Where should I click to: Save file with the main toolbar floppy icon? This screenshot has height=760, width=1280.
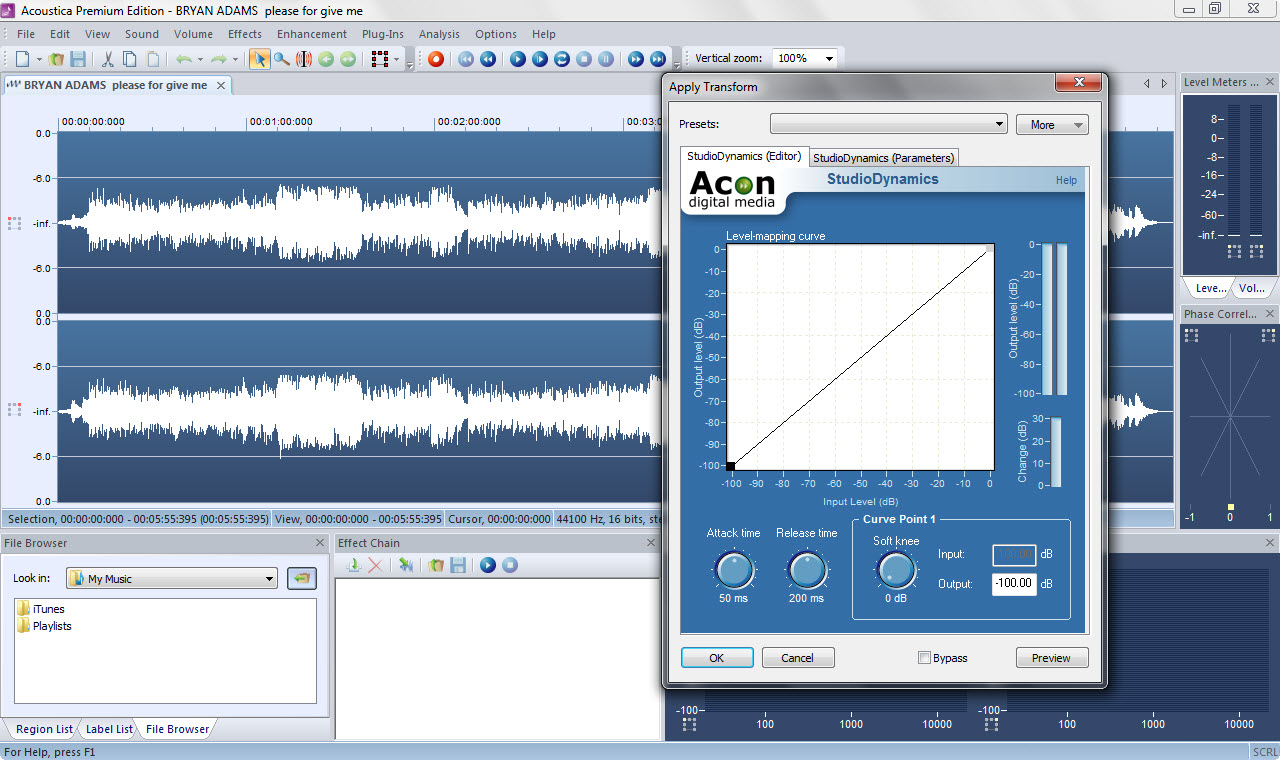click(77, 59)
